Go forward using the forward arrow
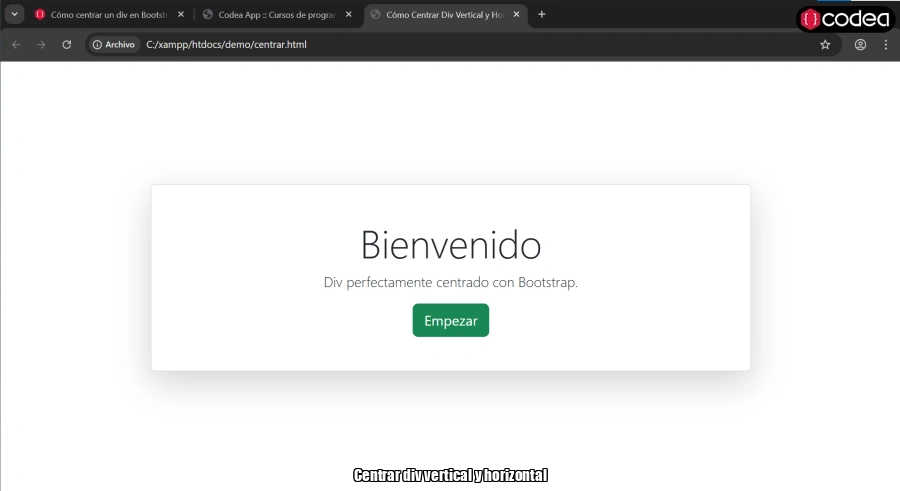This screenshot has height=491, width=900. [x=41, y=45]
